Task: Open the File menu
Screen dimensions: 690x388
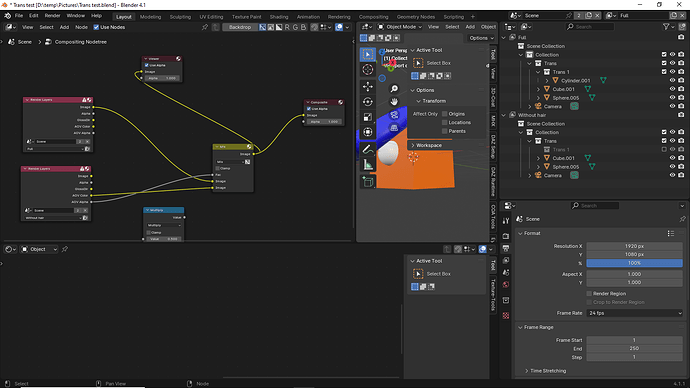Action: [18, 16]
